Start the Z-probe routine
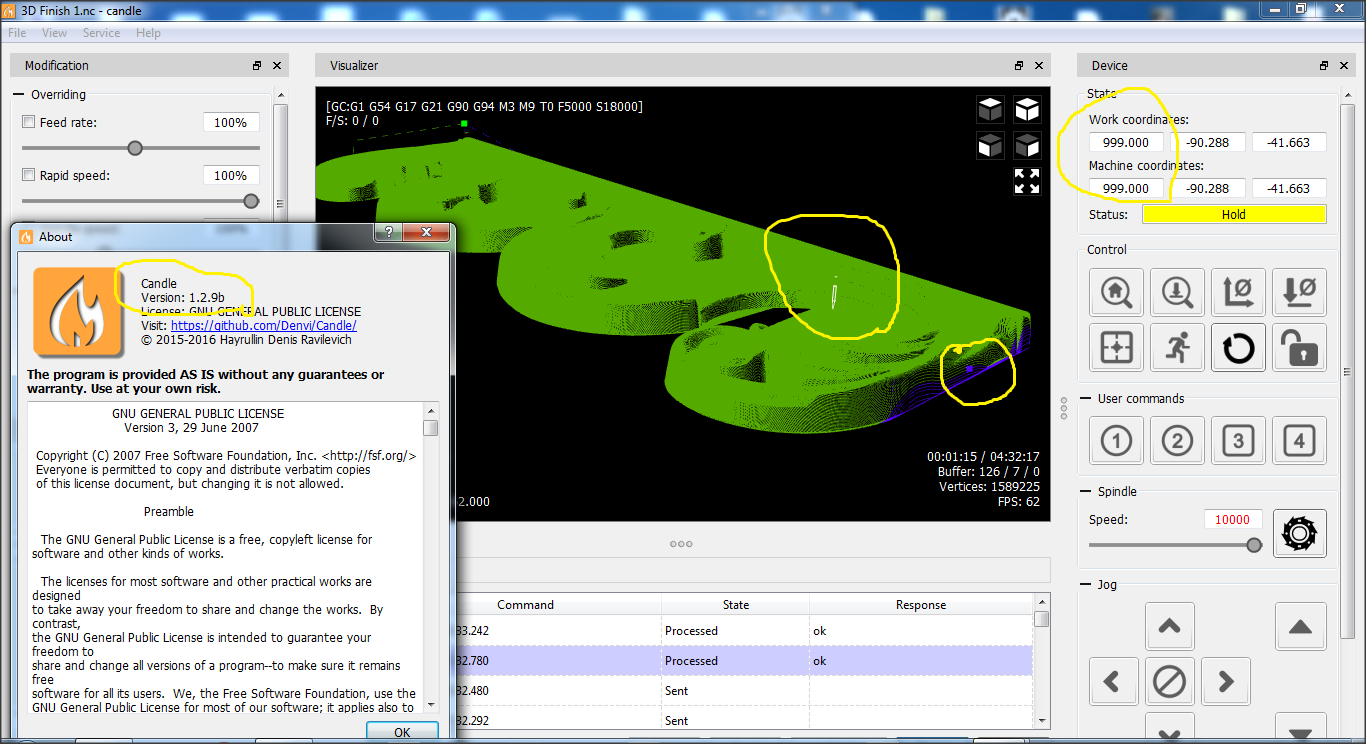 (x=1177, y=293)
